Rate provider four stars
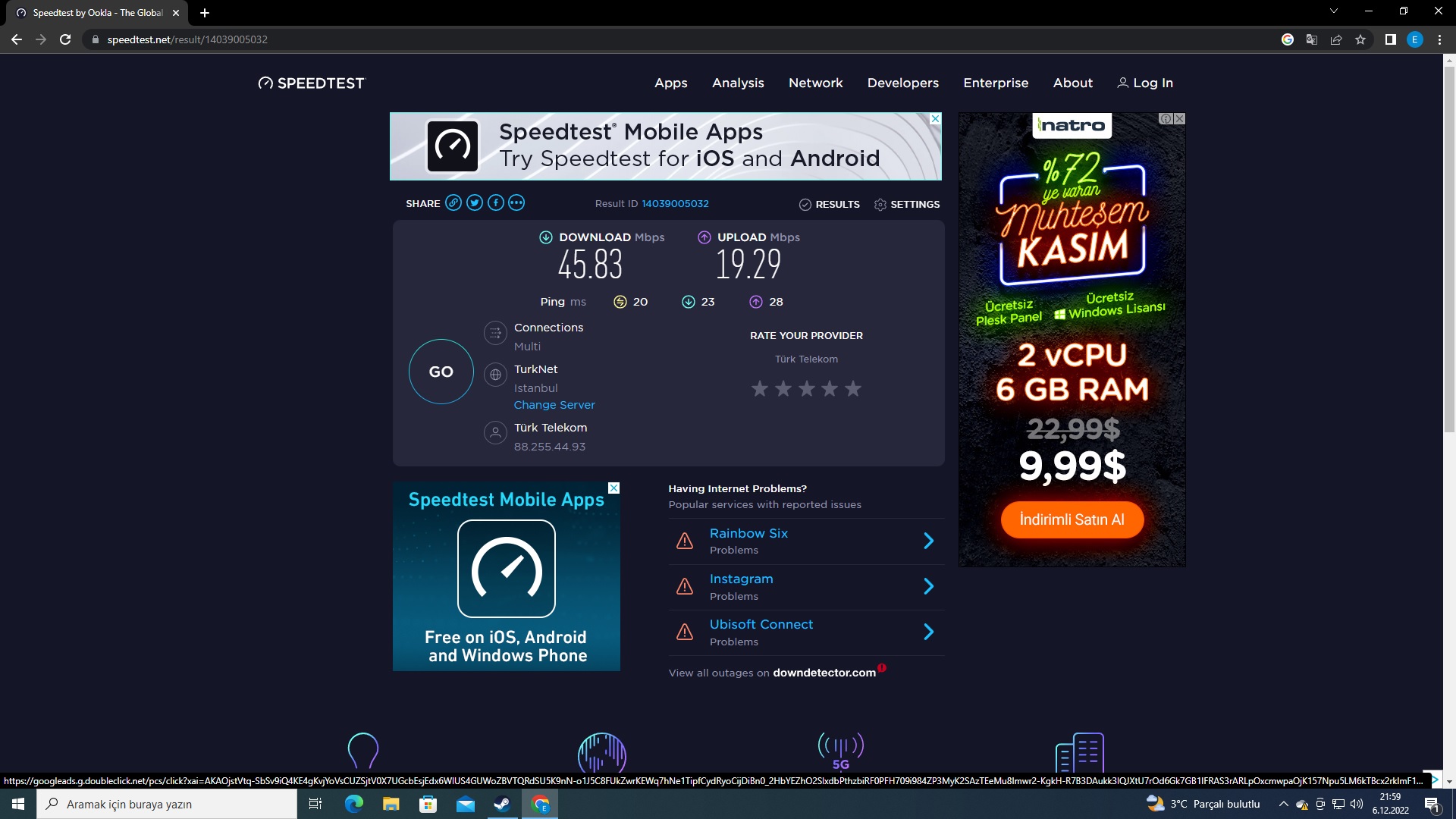1456x819 pixels. 830,389
